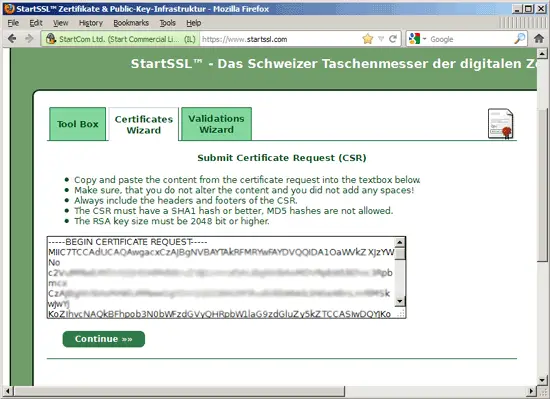Click the "Always include the headers and footers" bullet
The height and width of the screenshot is (399, 550).
point(186,201)
